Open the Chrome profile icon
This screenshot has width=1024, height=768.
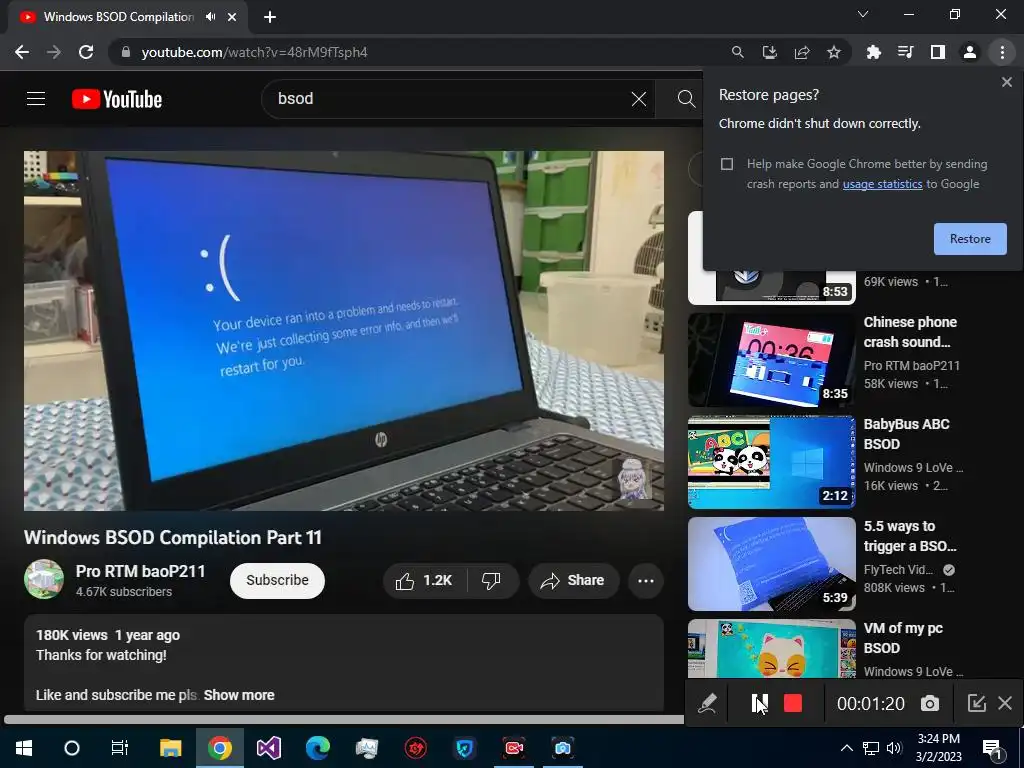pyautogui.click(x=970, y=52)
